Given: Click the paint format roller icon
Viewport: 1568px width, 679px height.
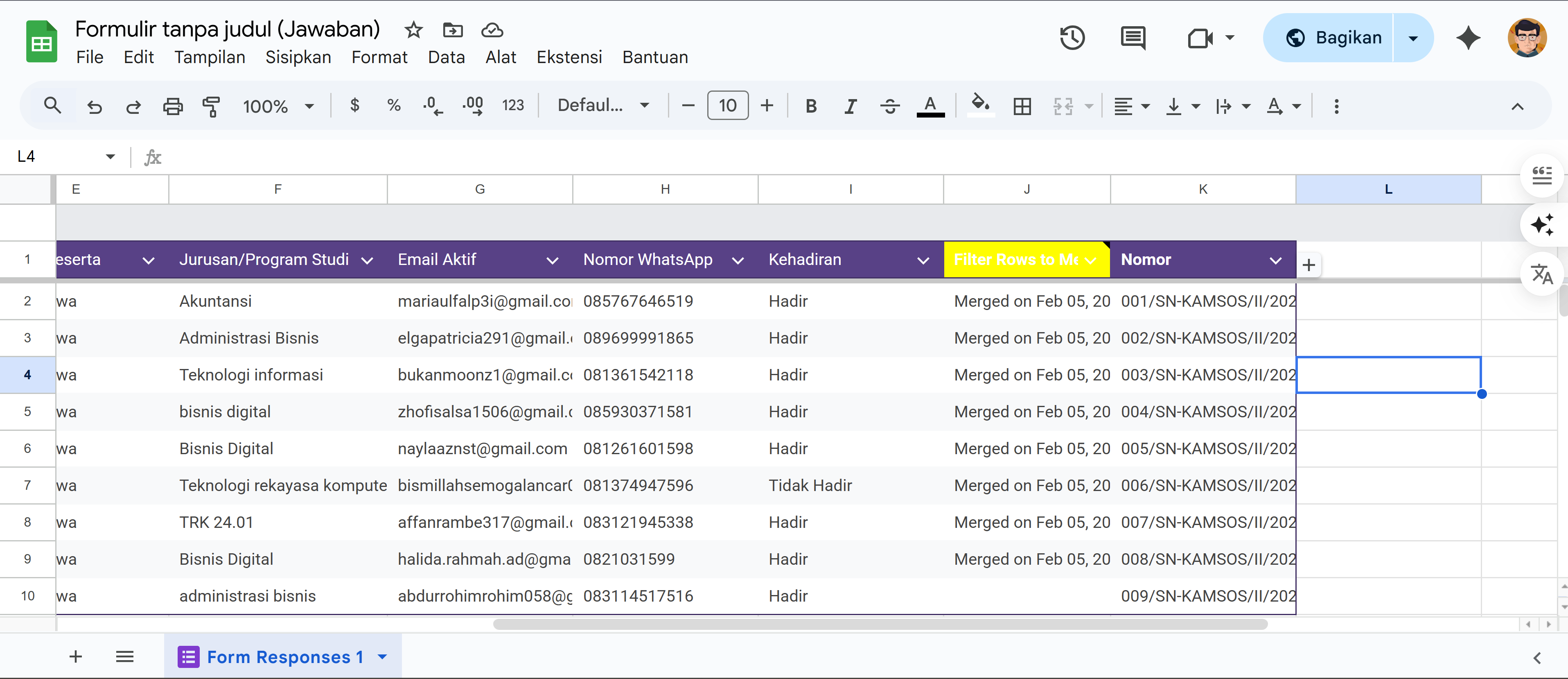Looking at the screenshot, I should (211, 106).
